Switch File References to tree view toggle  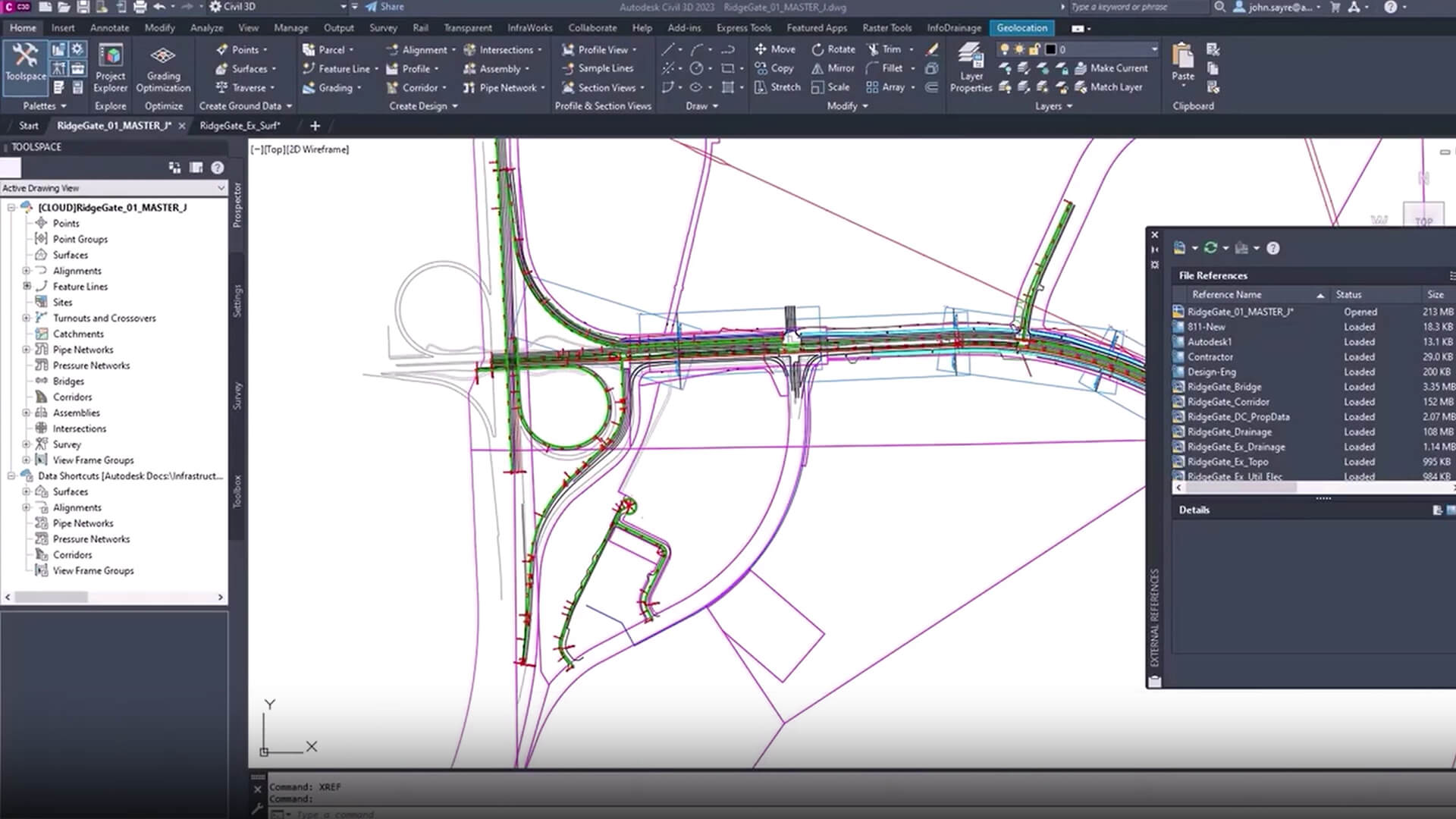[x=1452, y=275]
